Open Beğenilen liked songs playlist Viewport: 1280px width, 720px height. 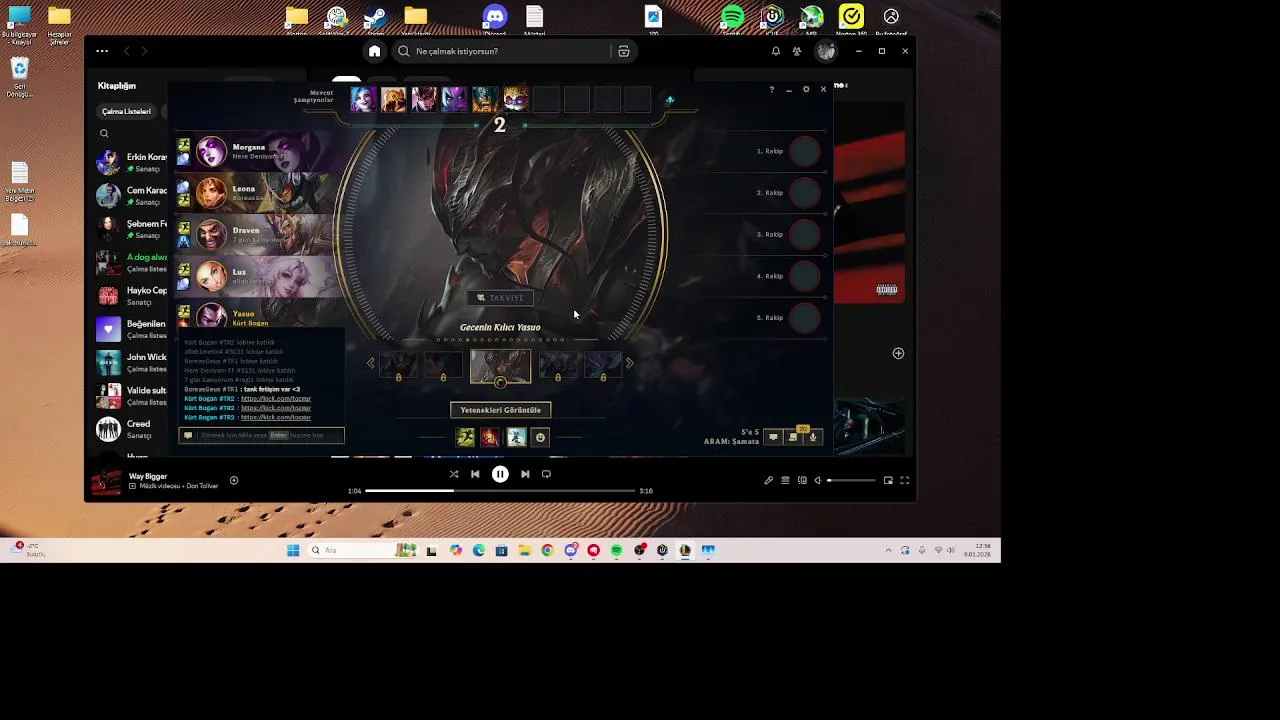pos(132,329)
